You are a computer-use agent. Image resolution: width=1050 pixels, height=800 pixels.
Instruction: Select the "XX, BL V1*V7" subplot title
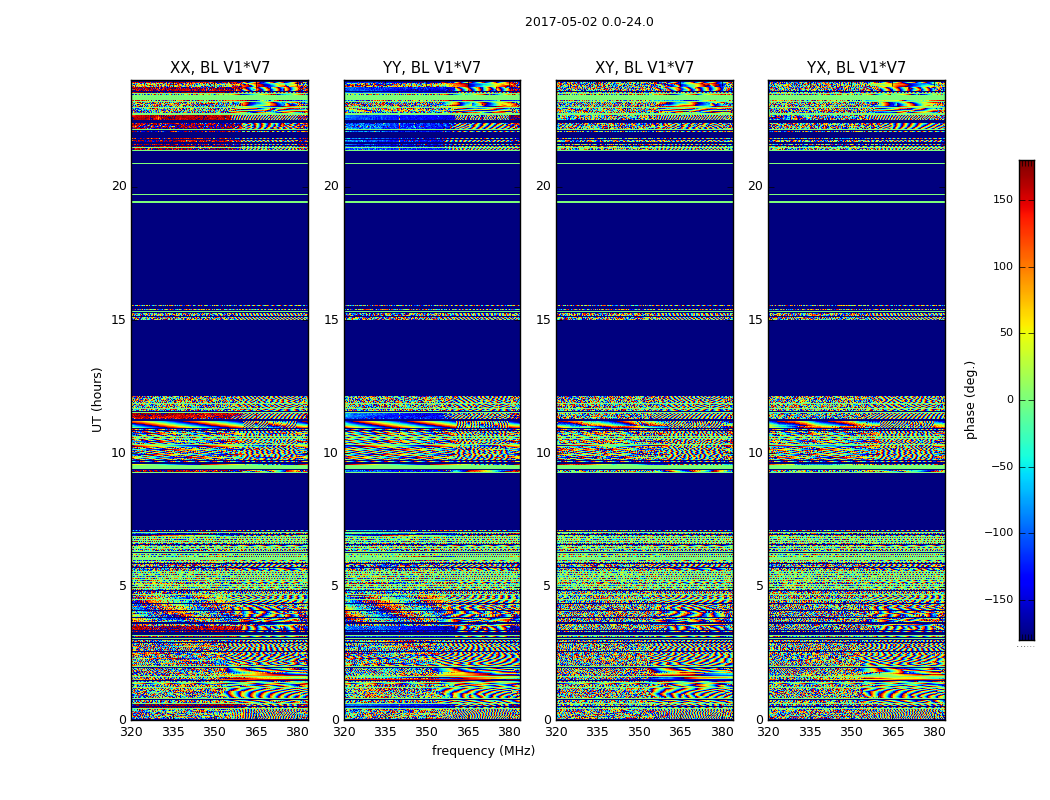click(220, 68)
